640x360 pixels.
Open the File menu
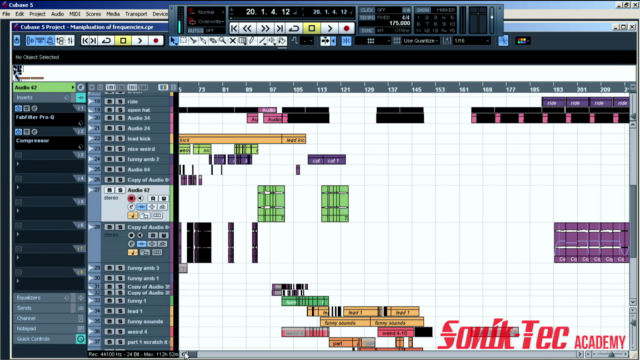tap(6, 14)
